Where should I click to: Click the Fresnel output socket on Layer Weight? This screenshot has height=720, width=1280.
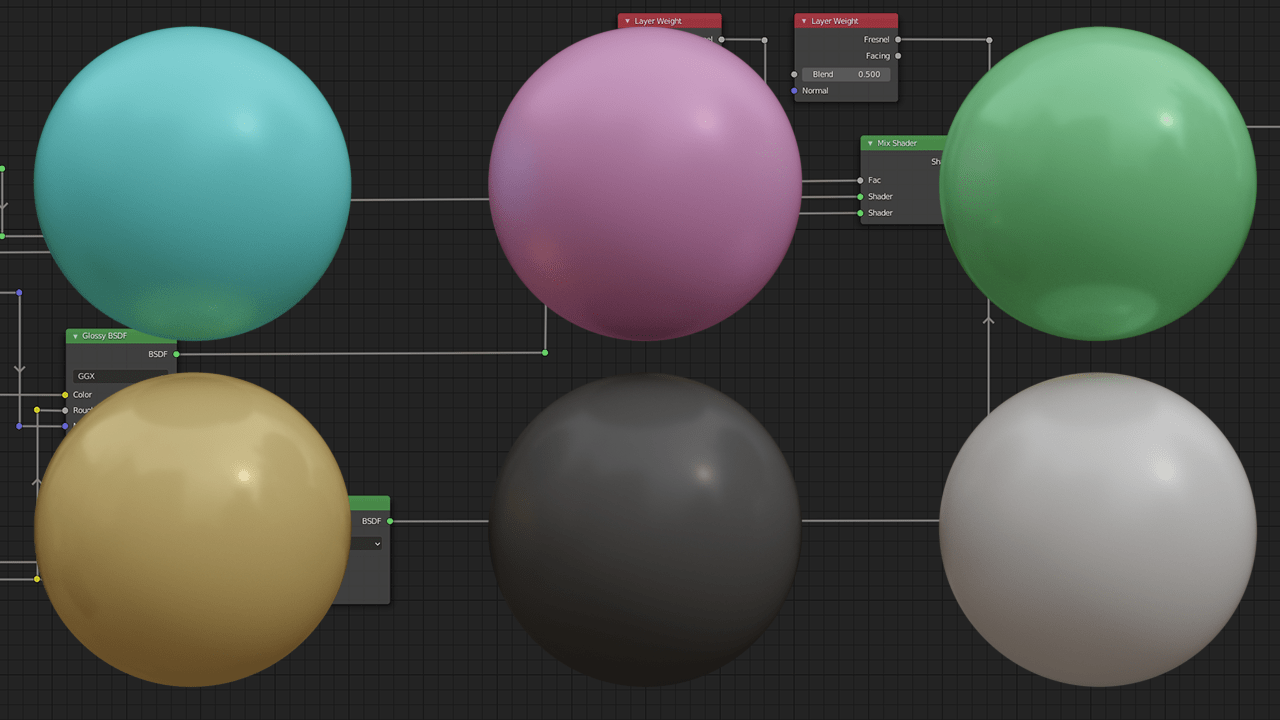pyautogui.click(x=897, y=39)
